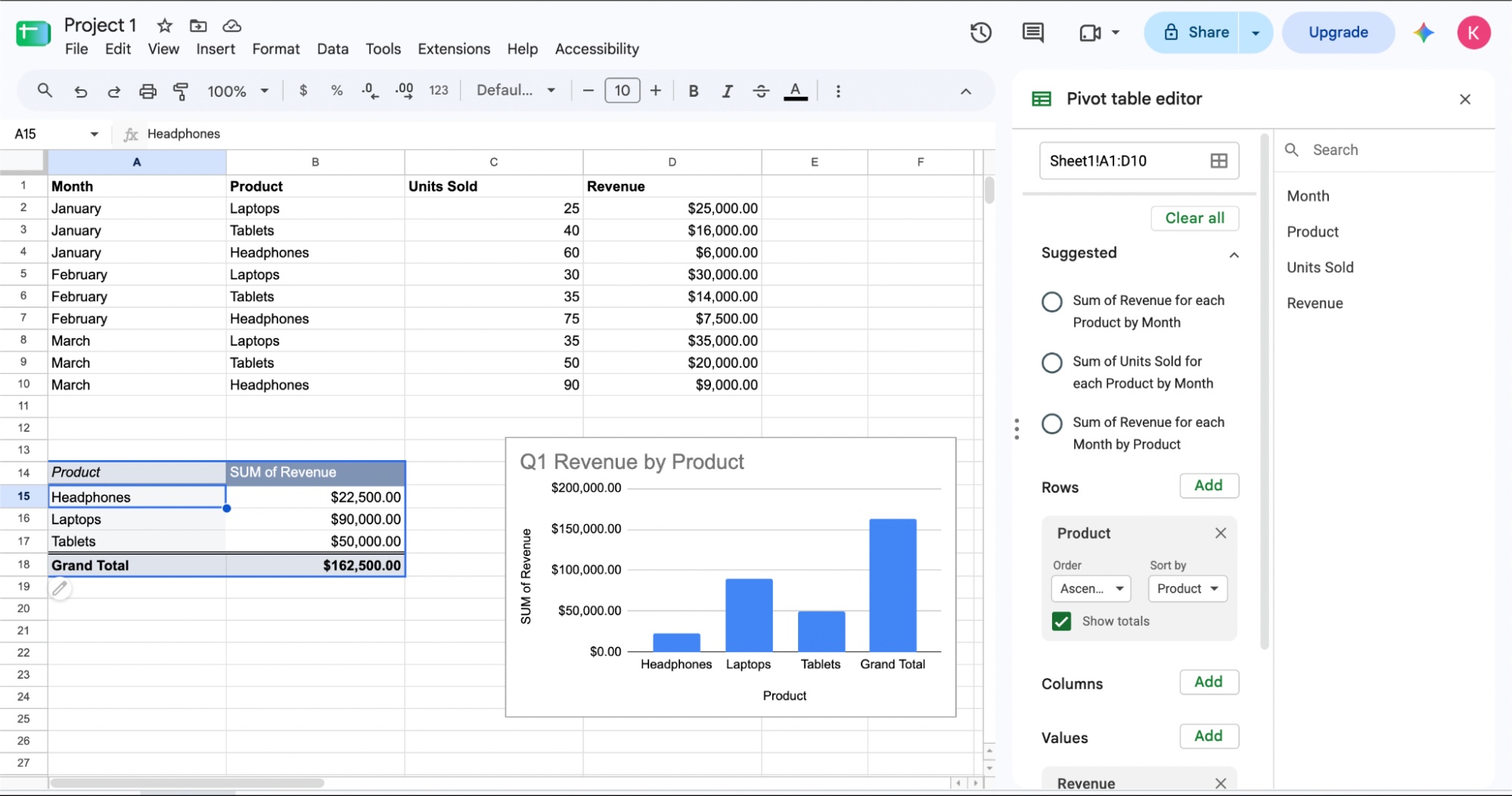
Task: Select 'Sum of Revenue for each Product by Month'
Action: click(x=1051, y=302)
